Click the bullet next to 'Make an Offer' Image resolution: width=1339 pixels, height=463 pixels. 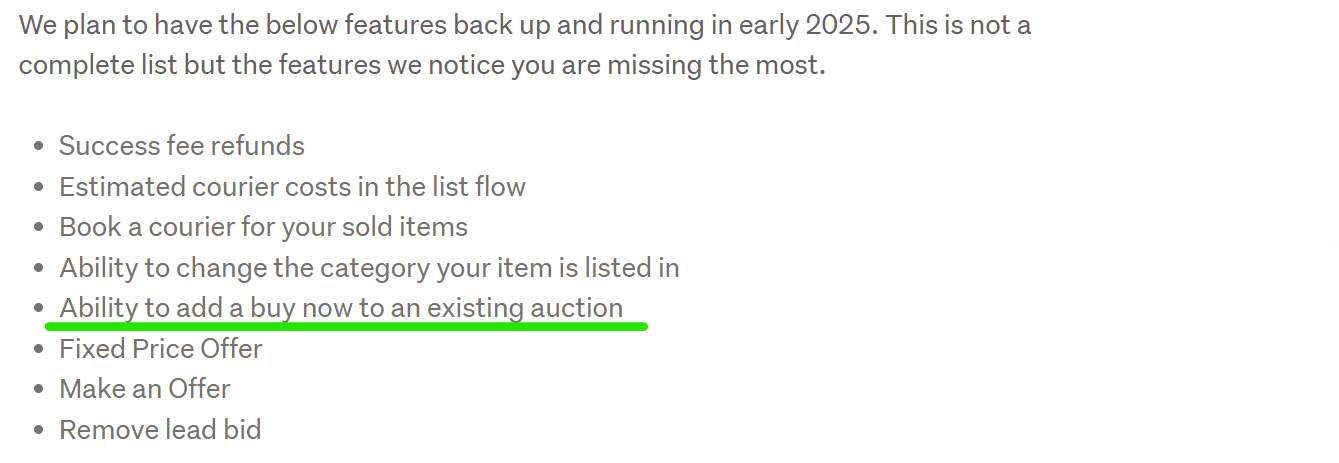tap(39, 390)
